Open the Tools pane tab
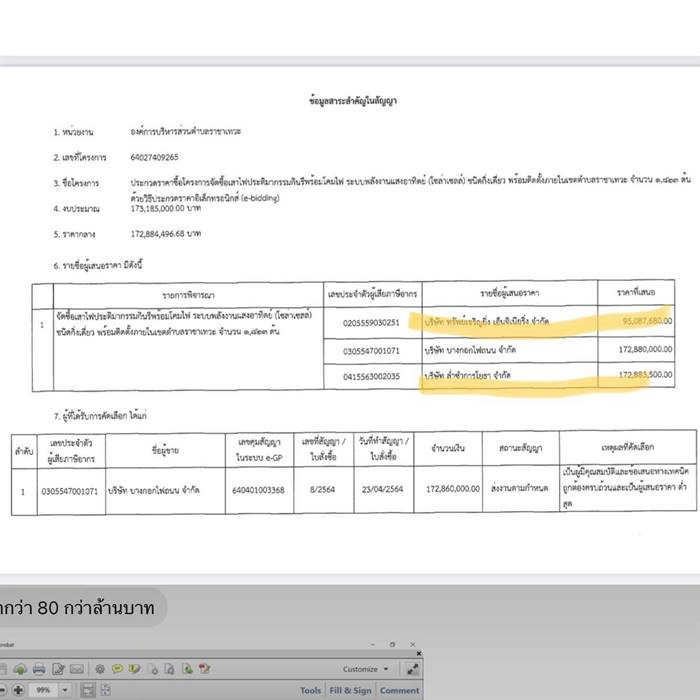The height and width of the screenshot is (700, 700). 310,690
